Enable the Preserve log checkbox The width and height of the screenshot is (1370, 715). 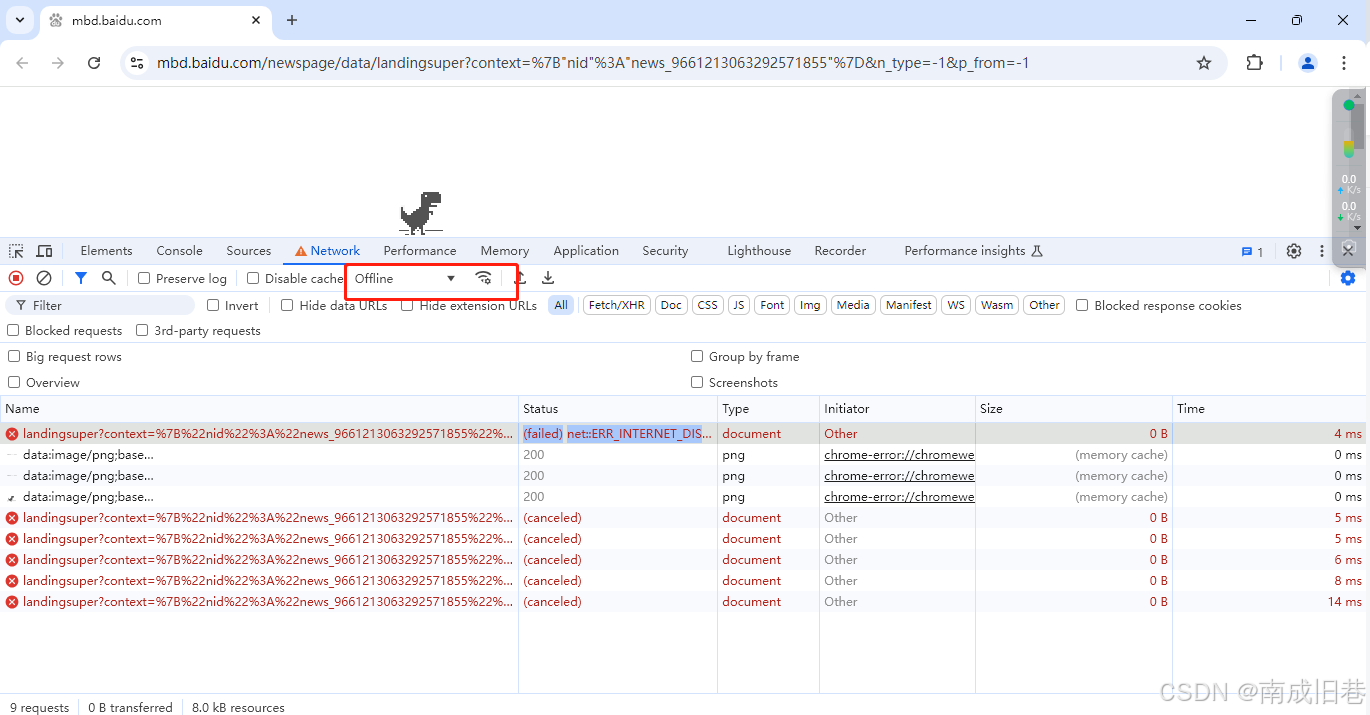click(141, 278)
